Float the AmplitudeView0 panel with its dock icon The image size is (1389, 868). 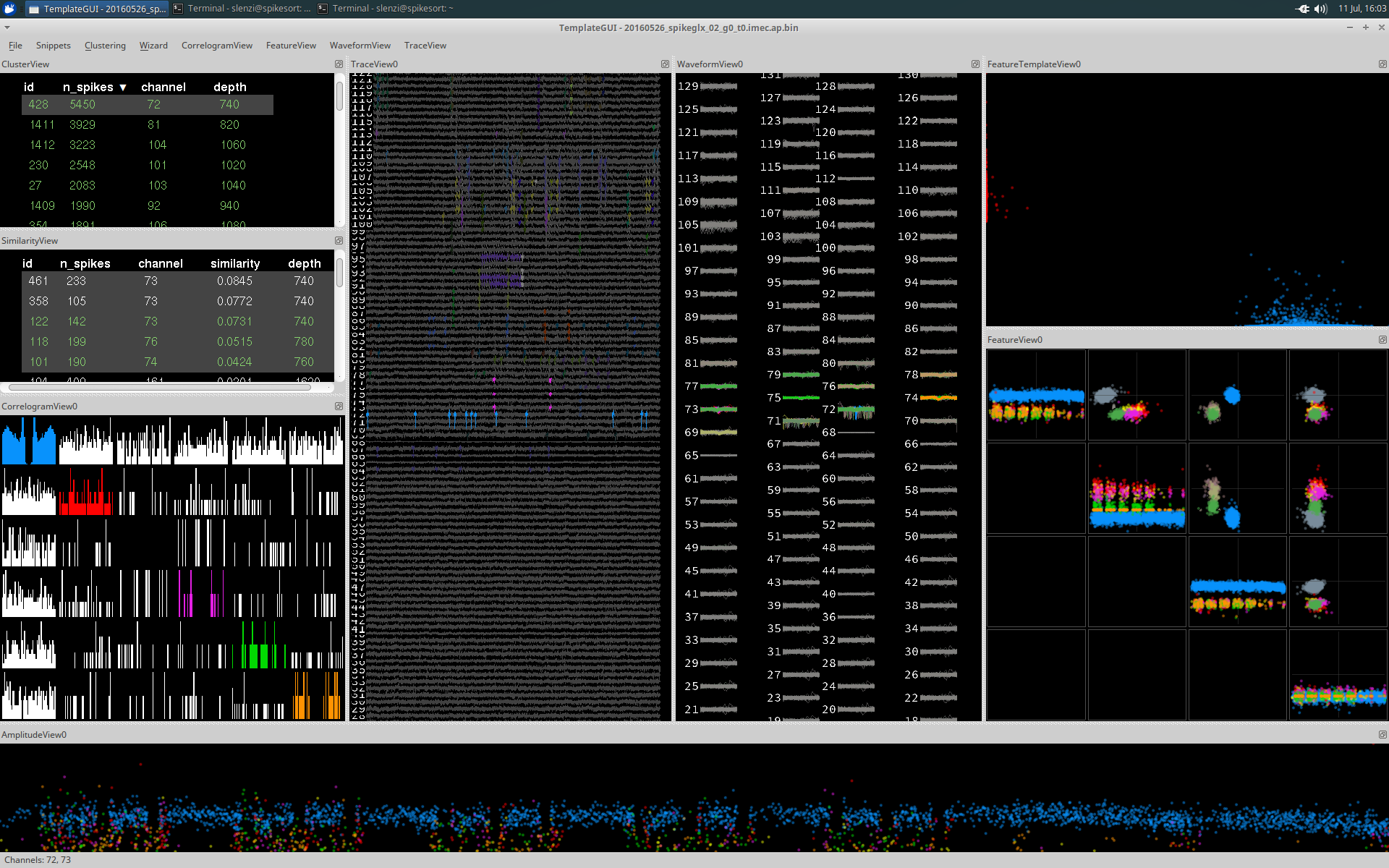[1382, 735]
